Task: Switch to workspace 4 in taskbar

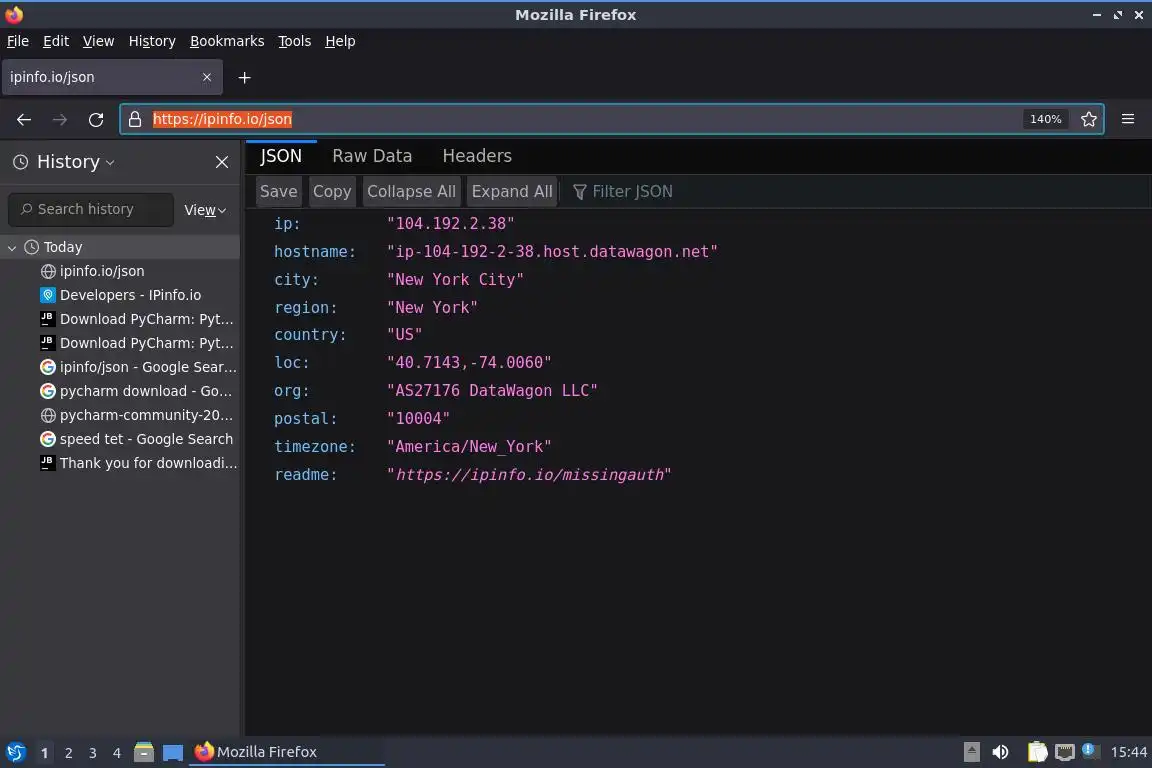Action: [117, 753]
